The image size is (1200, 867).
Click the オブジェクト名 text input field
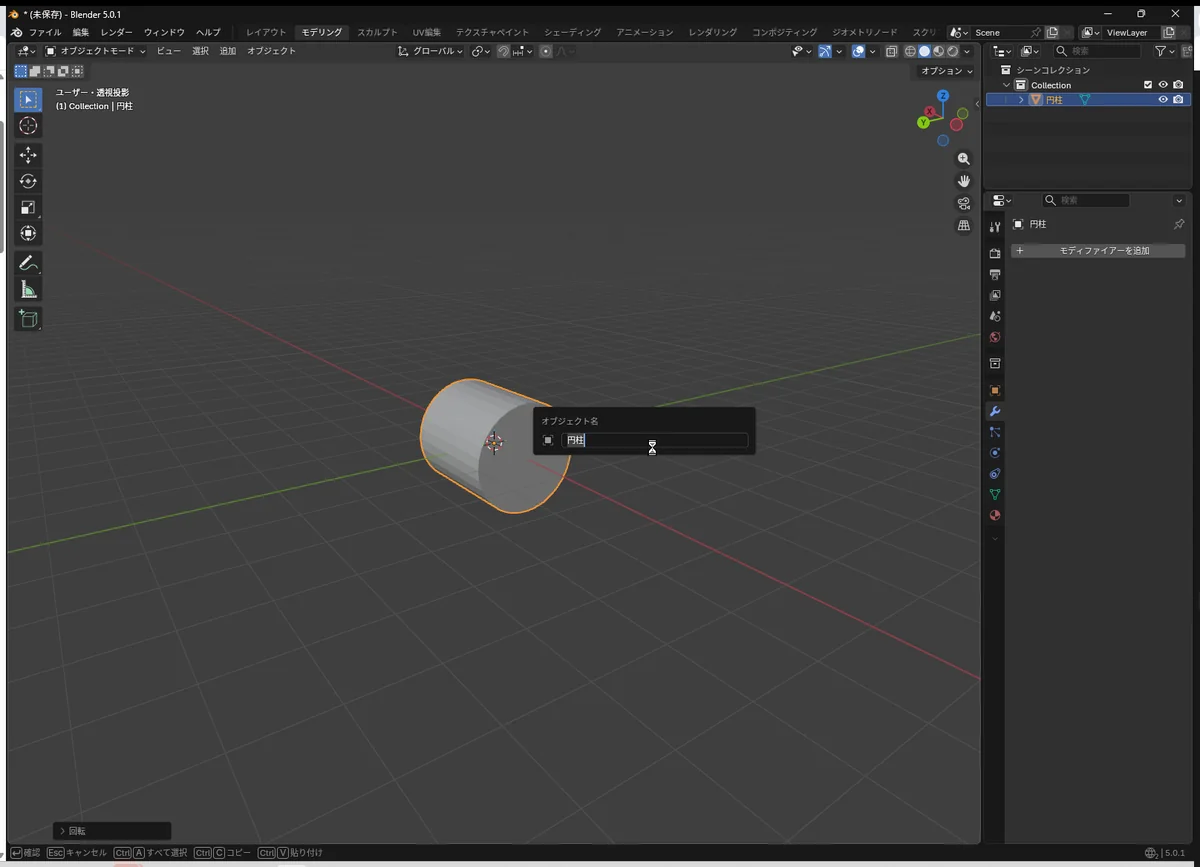pyautogui.click(x=655, y=440)
